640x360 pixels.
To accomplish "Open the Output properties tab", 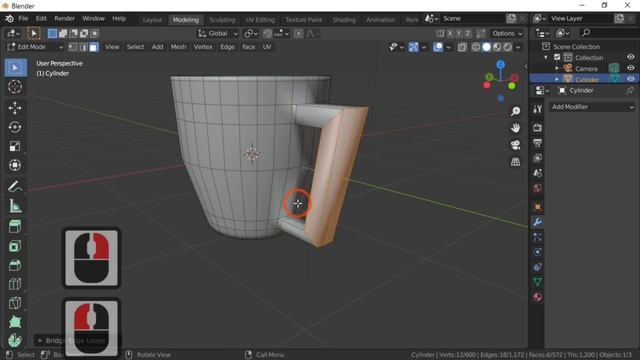I will coord(538,143).
